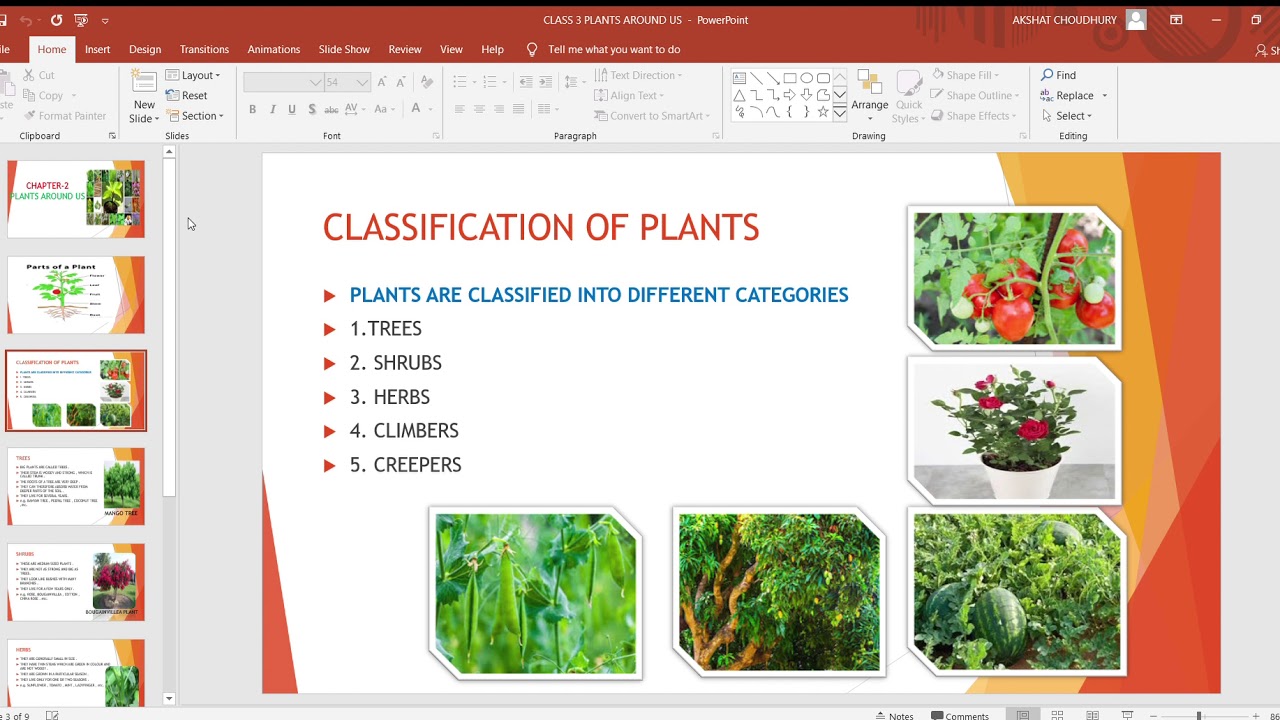Click the thumbnail pane scroll down arrow

point(169,699)
